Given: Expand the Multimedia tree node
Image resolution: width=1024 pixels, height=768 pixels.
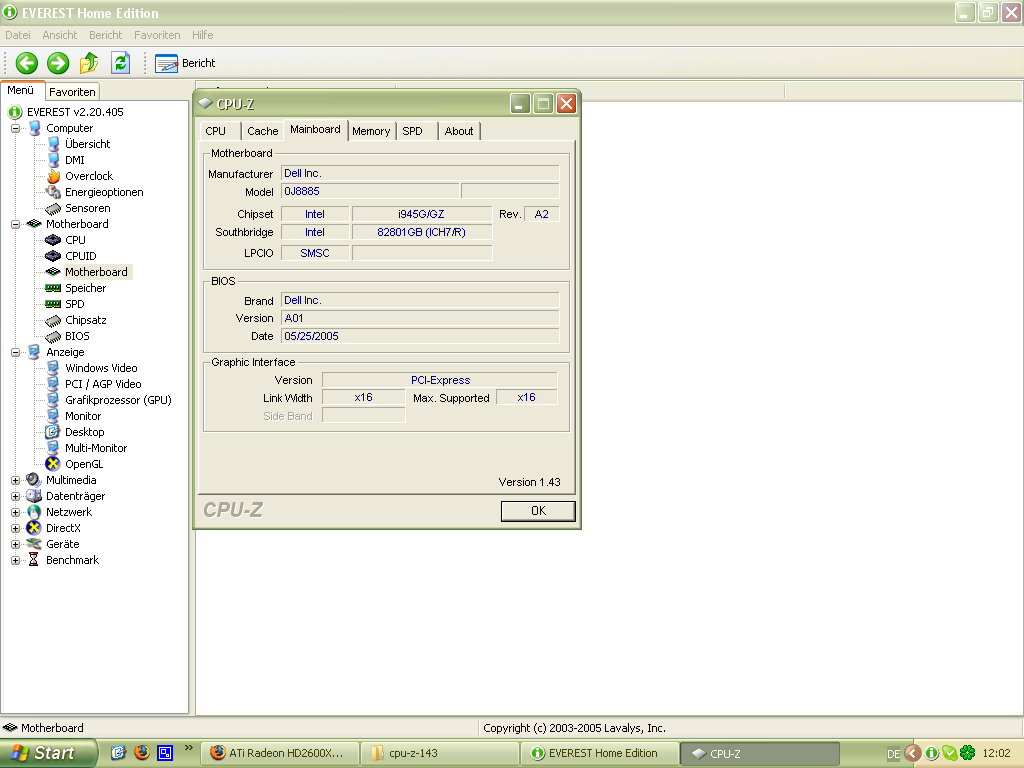Looking at the screenshot, I should point(16,480).
